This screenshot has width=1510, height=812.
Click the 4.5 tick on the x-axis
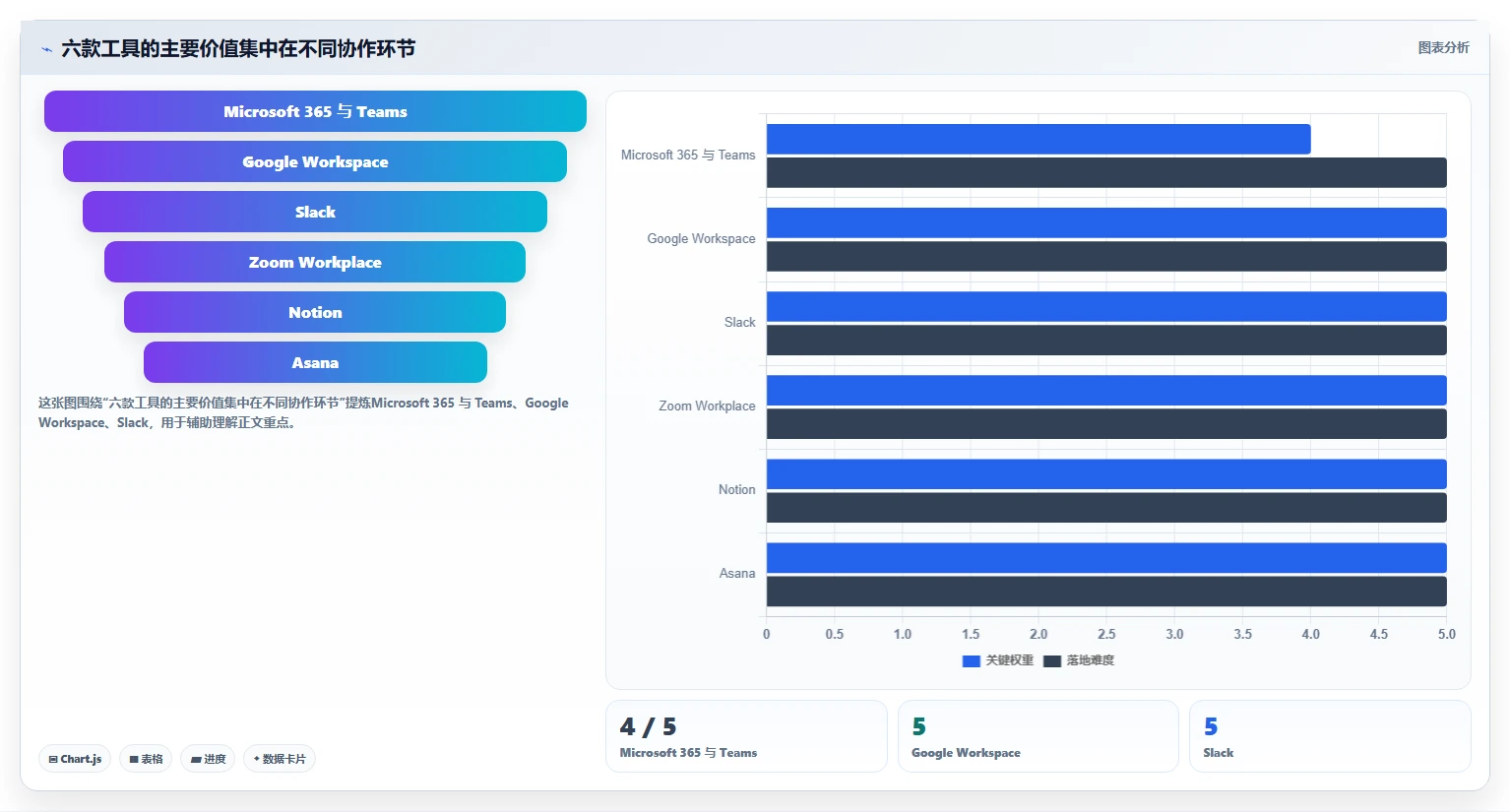(x=1378, y=634)
